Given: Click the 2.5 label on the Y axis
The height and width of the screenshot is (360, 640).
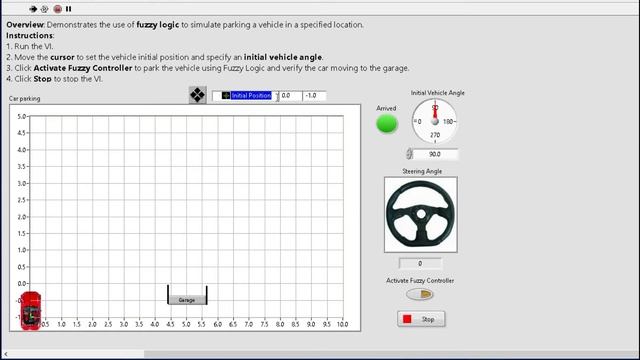Looking at the screenshot, I should [22, 200].
